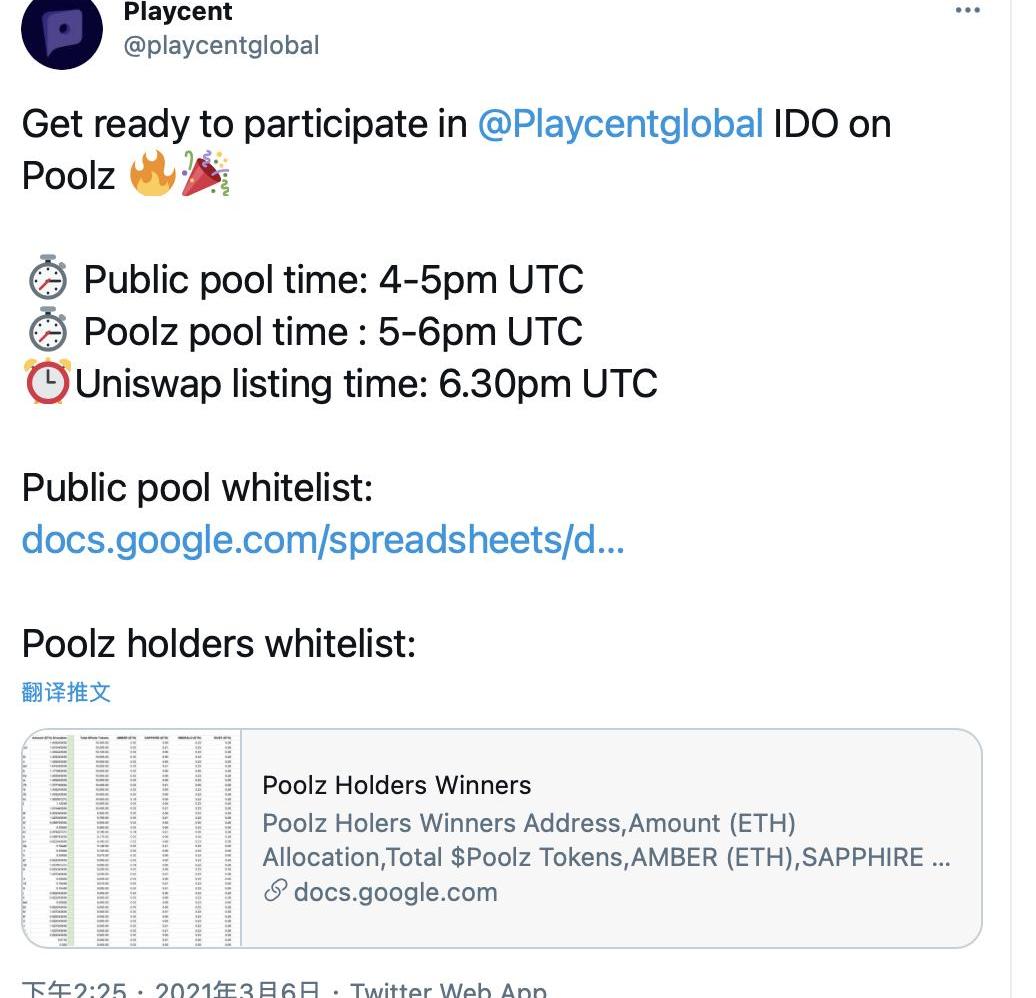1036x998 pixels.
Task: Open the Playcent profile avatar
Action: click(x=62, y=30)
